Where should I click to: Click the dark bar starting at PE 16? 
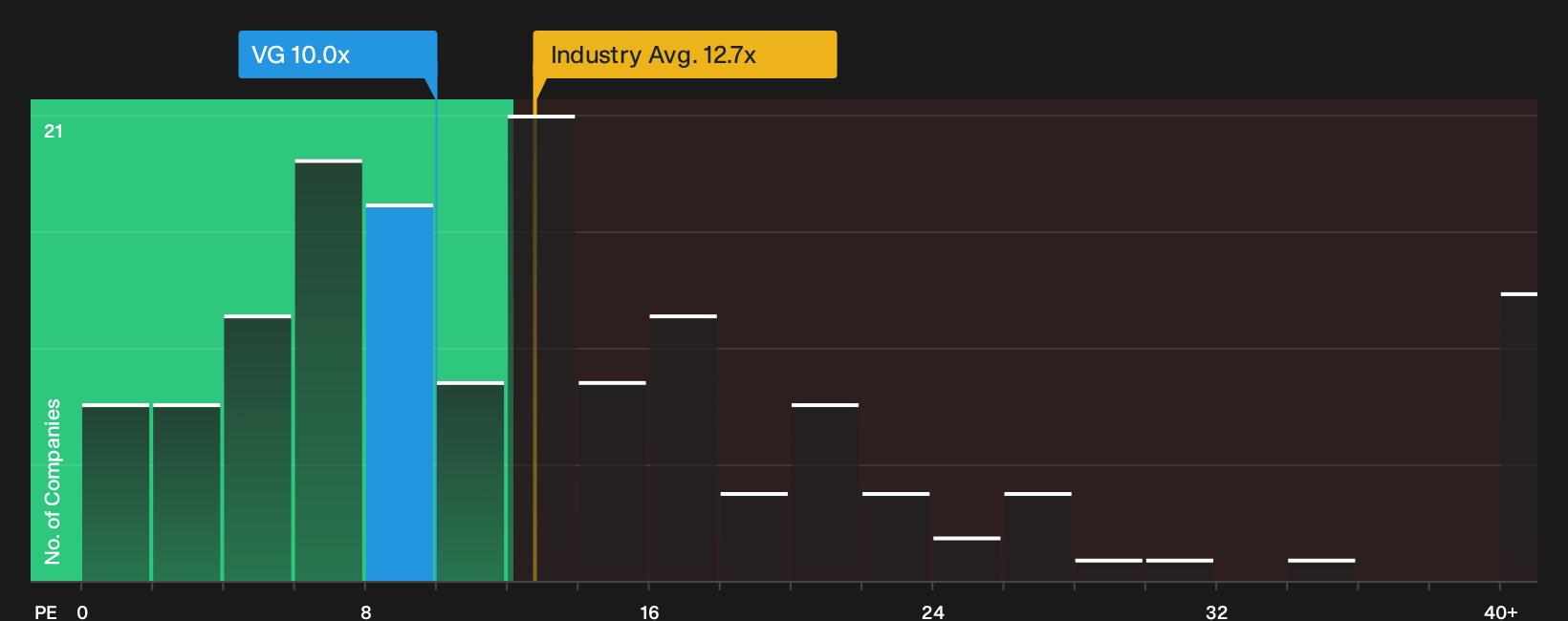coord(684,448)
